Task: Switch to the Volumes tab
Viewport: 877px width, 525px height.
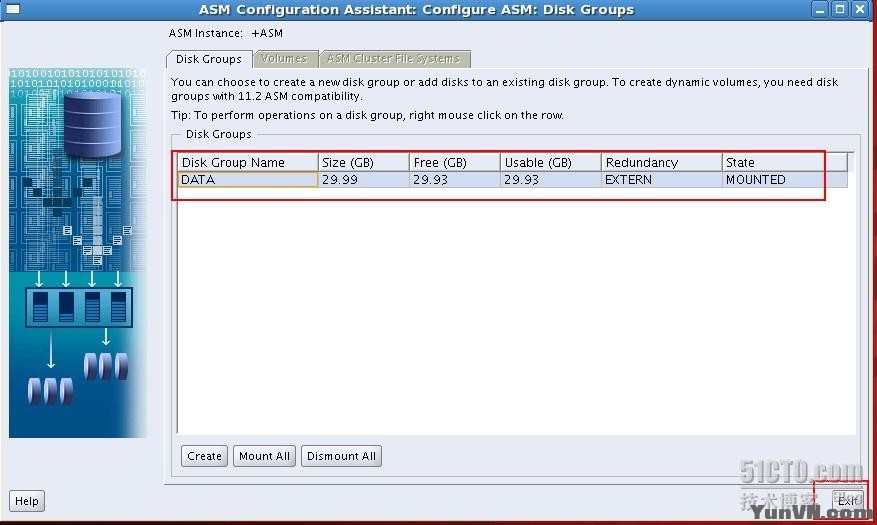Action: click(285, 59)
